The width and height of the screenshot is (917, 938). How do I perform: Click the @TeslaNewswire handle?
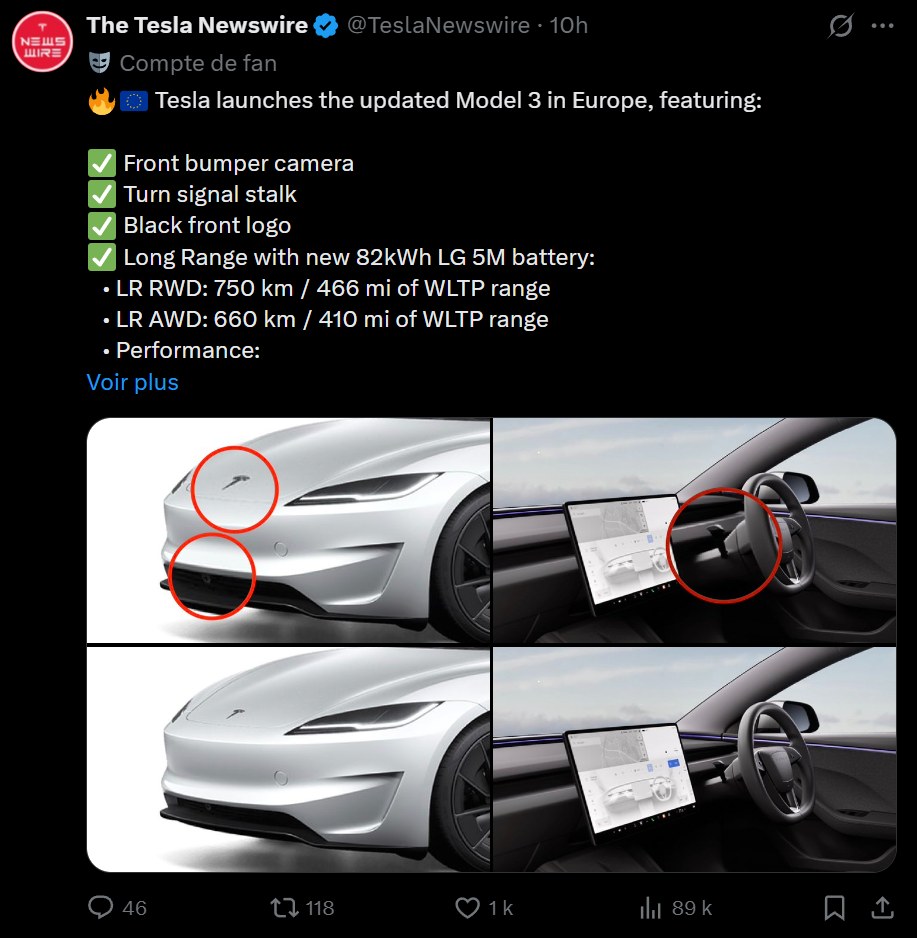[x=438, y=26]
